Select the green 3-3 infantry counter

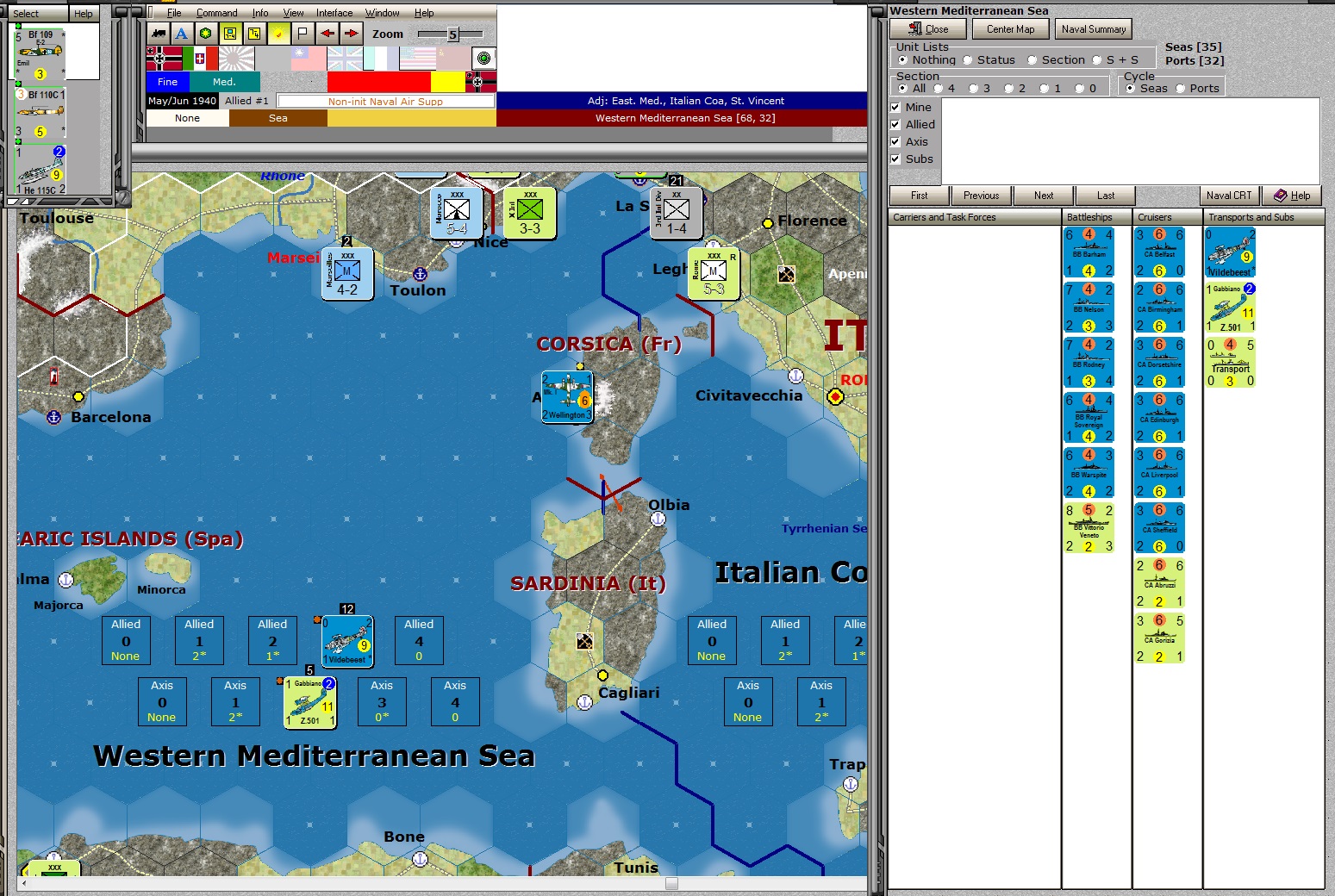tap(529, 213)
